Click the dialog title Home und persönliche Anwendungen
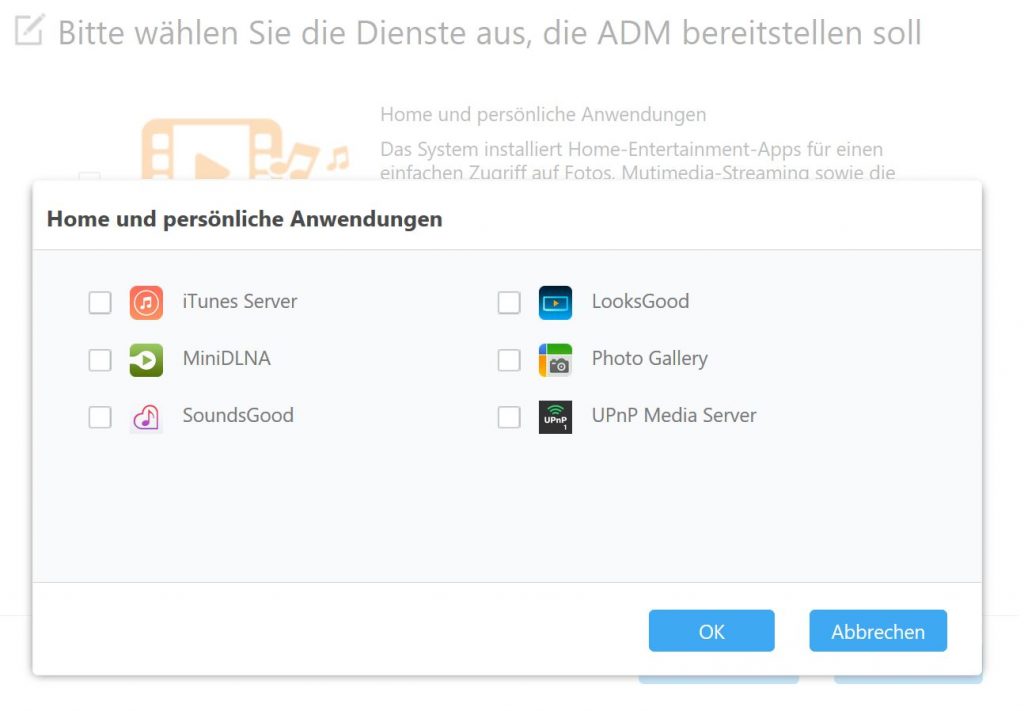 pos(244,219)
